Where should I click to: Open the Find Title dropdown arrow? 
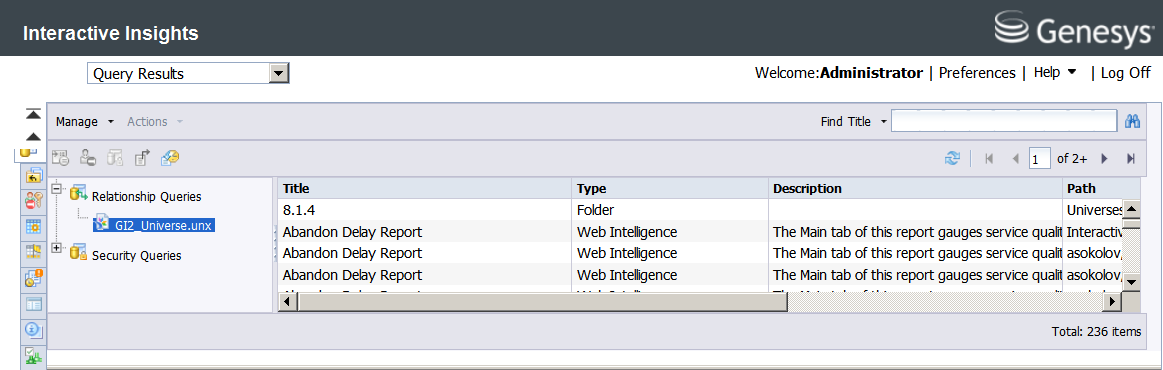[883, 122]
